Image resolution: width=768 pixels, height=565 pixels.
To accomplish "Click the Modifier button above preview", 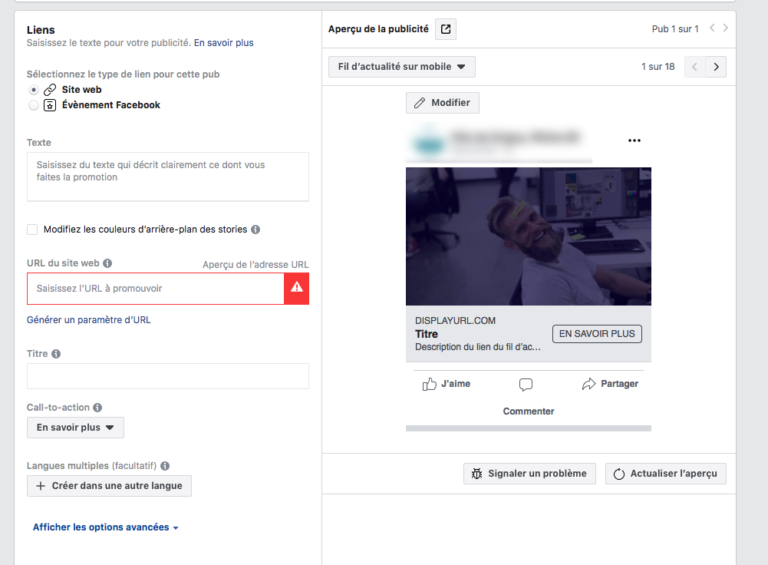I will 442,103.
